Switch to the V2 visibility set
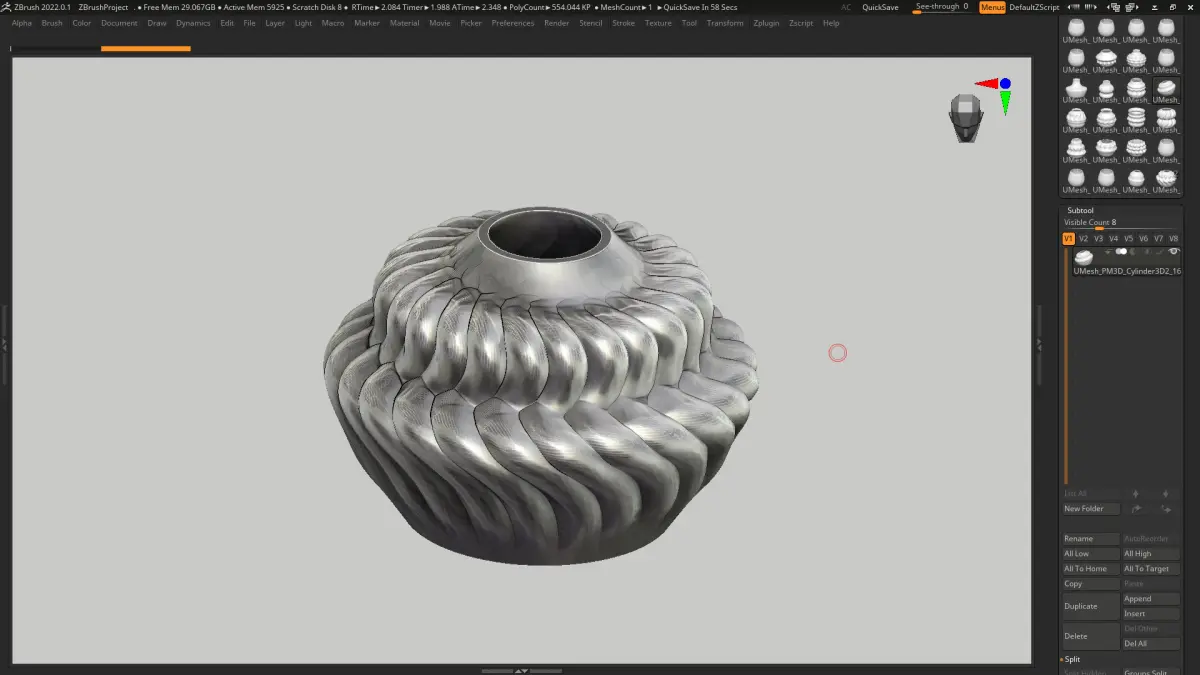The width and height of the screenshot is (1200, 675). pos(1083,239)
